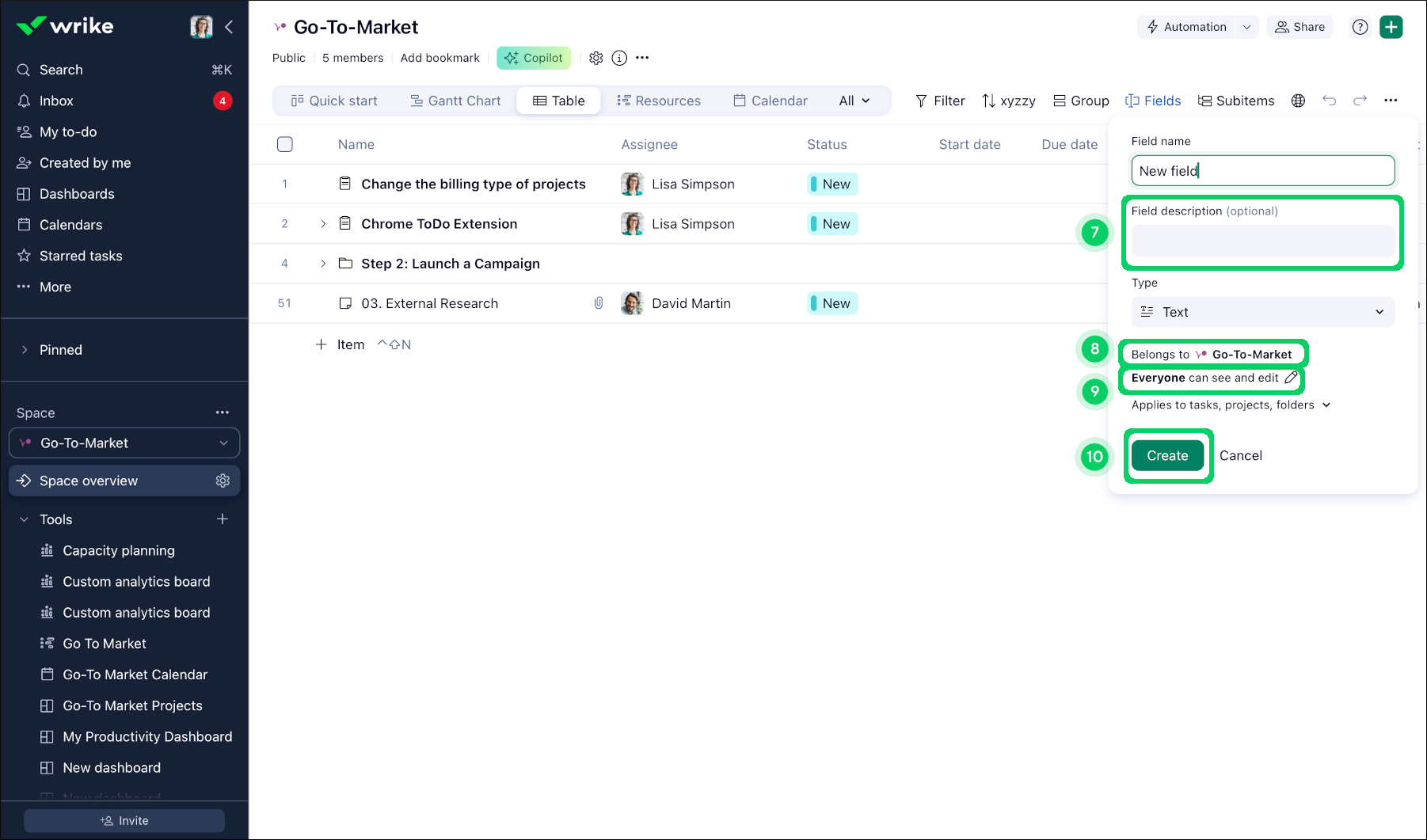Open the field Type dropdown
Viewport: 1427px width, 840px height.
(1262, 312)
